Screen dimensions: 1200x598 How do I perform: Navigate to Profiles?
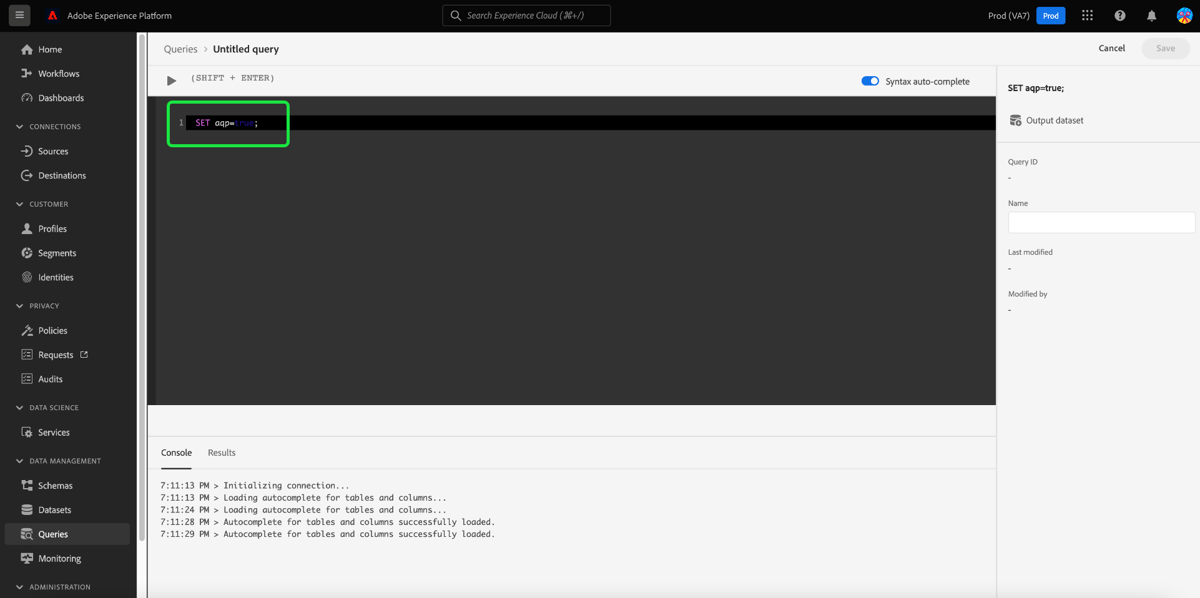pyautogui.click(x=50, y=228)
